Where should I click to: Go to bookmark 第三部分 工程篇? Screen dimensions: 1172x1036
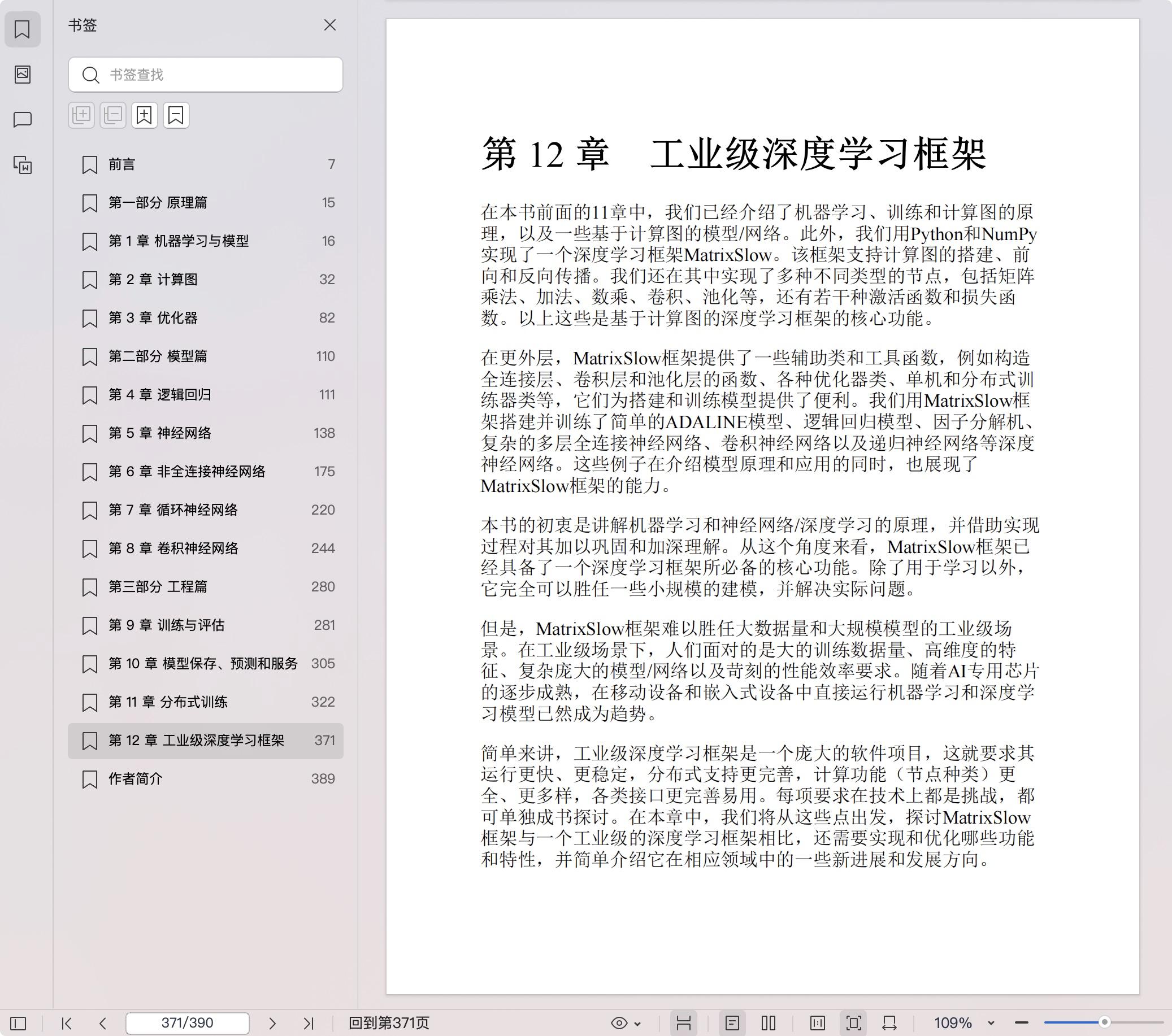click(205, 587)
